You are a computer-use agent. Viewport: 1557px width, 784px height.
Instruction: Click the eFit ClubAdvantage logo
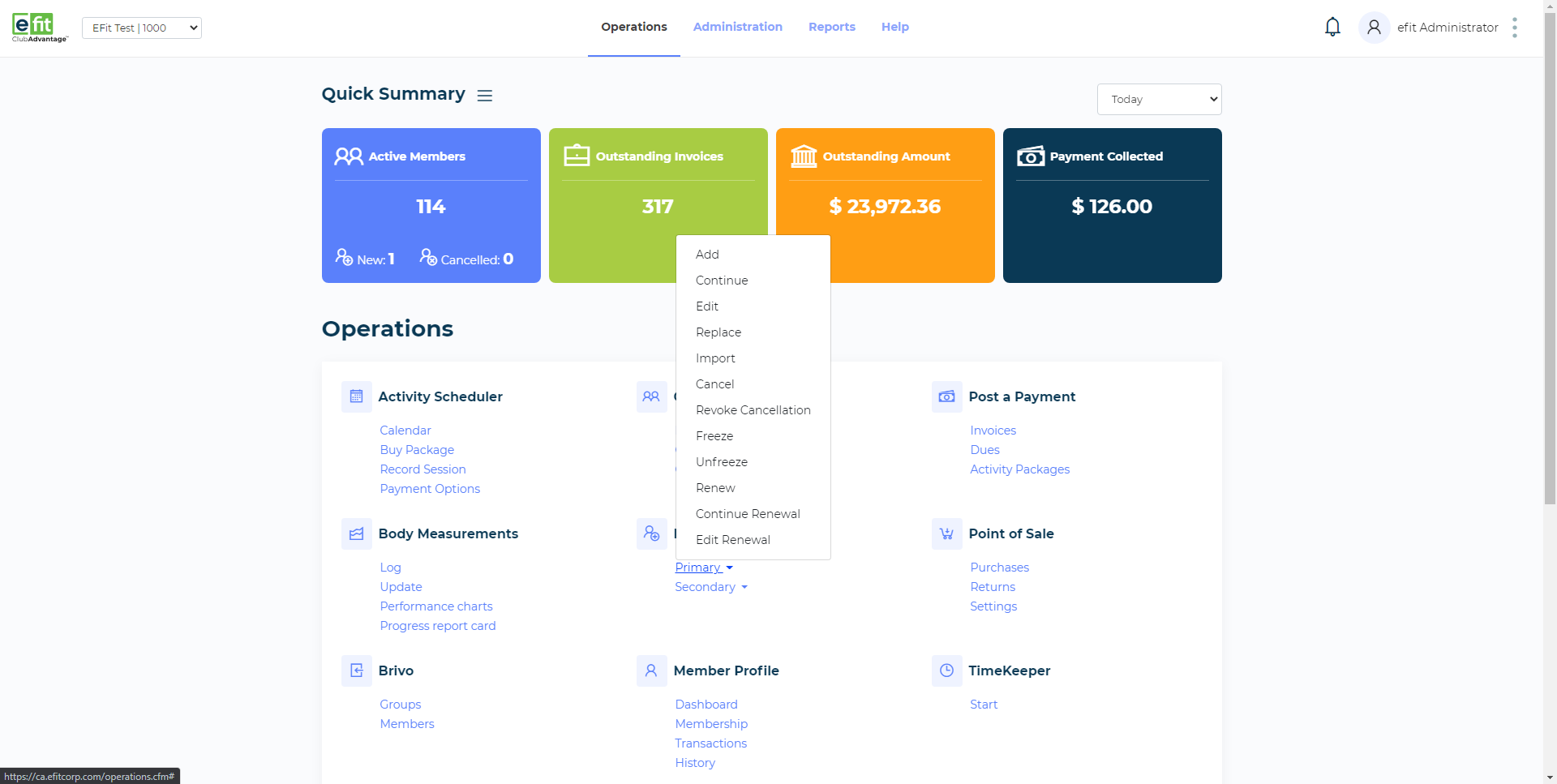tap(39, 28)
